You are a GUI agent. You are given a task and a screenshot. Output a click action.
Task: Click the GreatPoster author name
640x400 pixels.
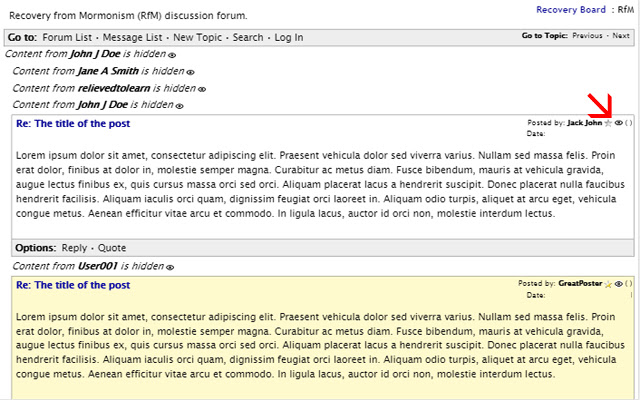click(580, 283)
